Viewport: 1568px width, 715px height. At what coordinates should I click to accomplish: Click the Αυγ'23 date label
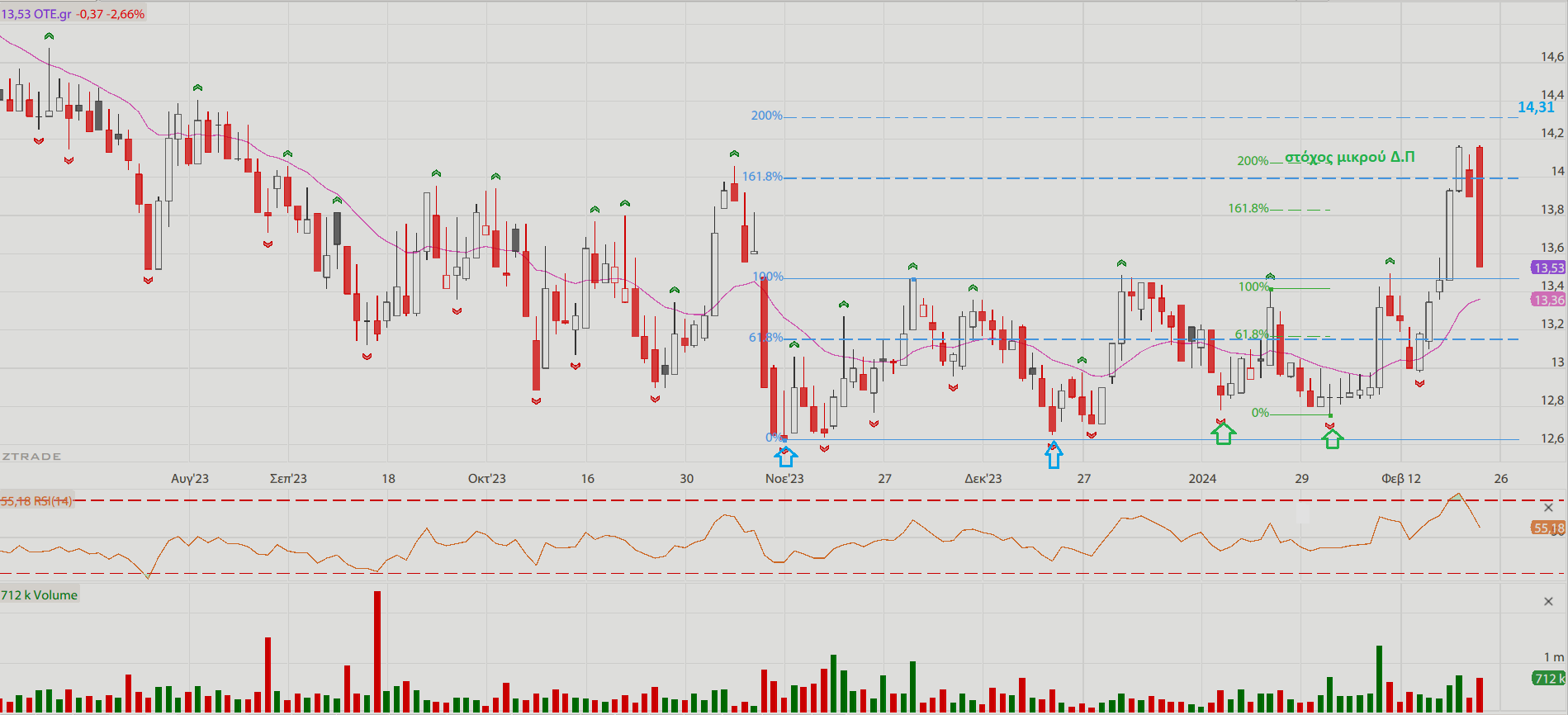(190, 479)
